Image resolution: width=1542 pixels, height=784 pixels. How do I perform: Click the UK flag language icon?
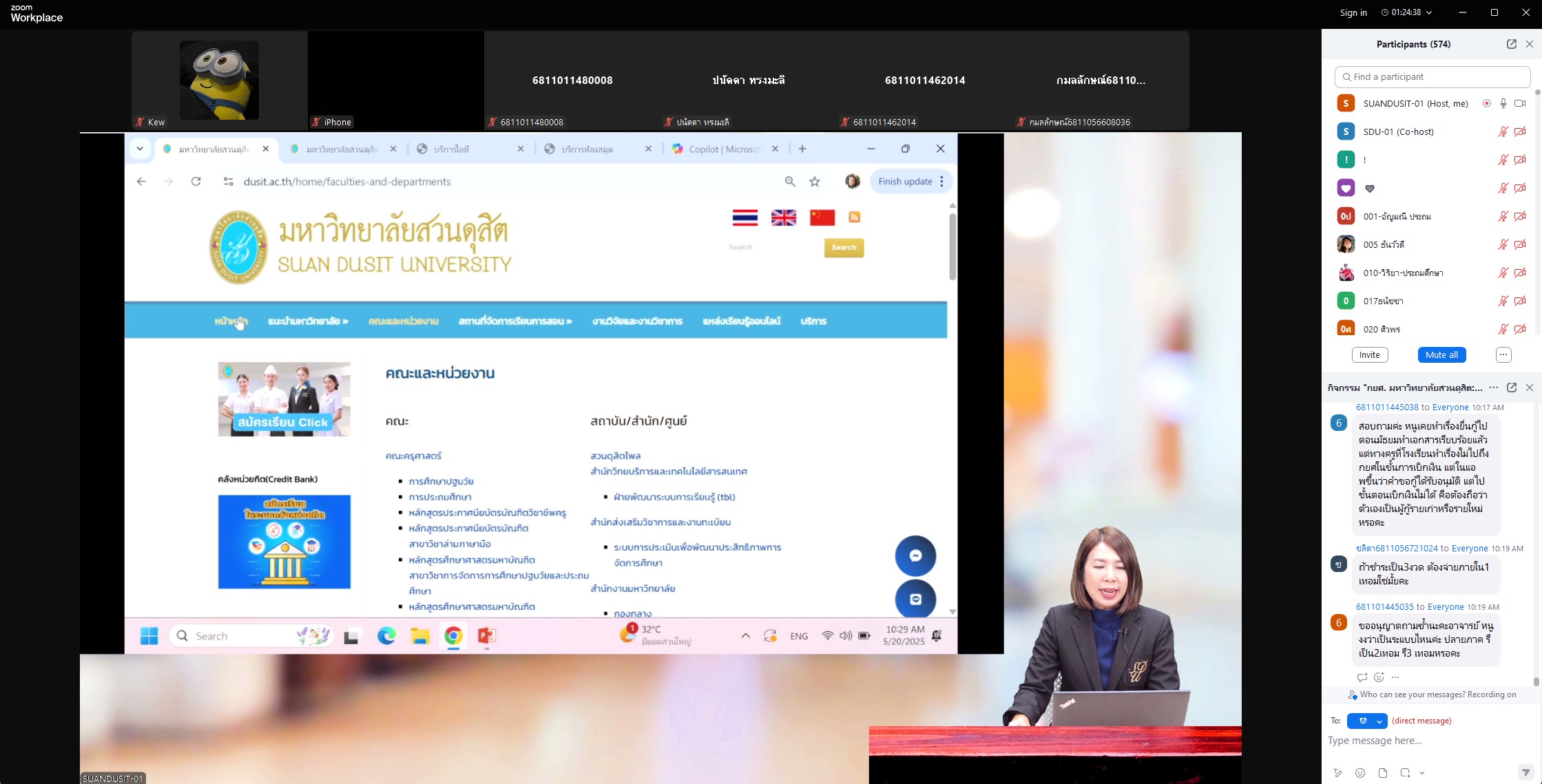pyautogui.click(x=784, y=218)
